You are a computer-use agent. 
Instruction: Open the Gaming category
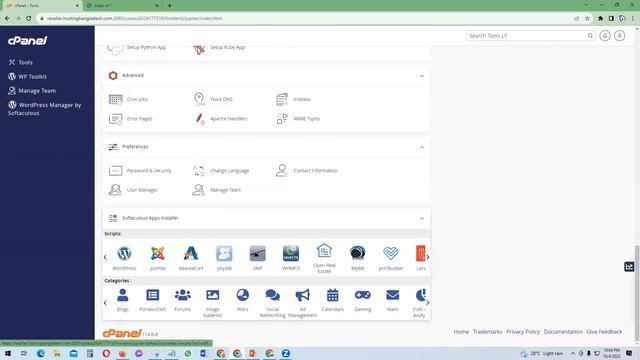(362, 300)
